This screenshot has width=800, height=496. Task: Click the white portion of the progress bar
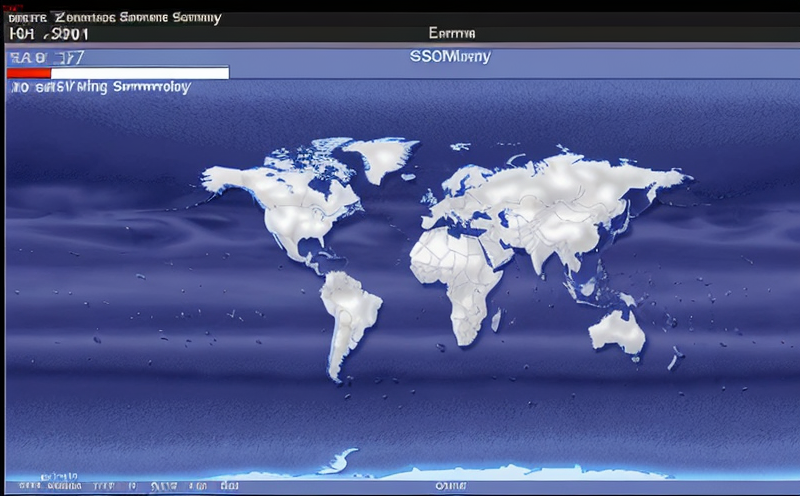(139, 73)
